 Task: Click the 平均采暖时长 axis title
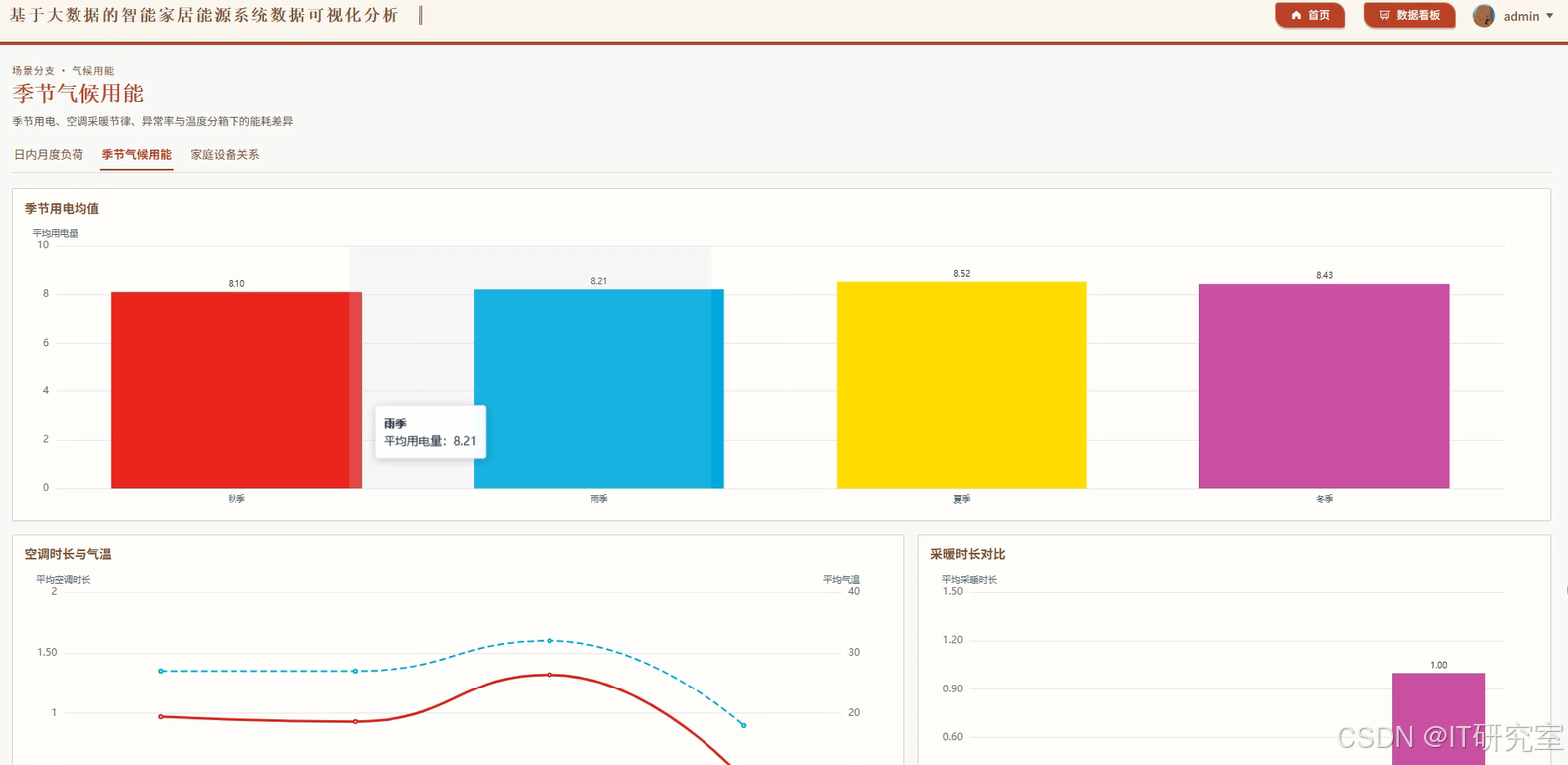point(969,580)
